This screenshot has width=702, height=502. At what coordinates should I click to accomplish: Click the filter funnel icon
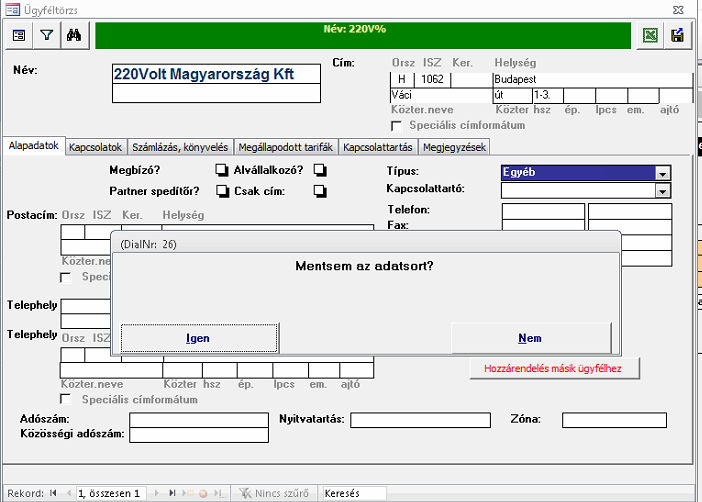point(47,35)
